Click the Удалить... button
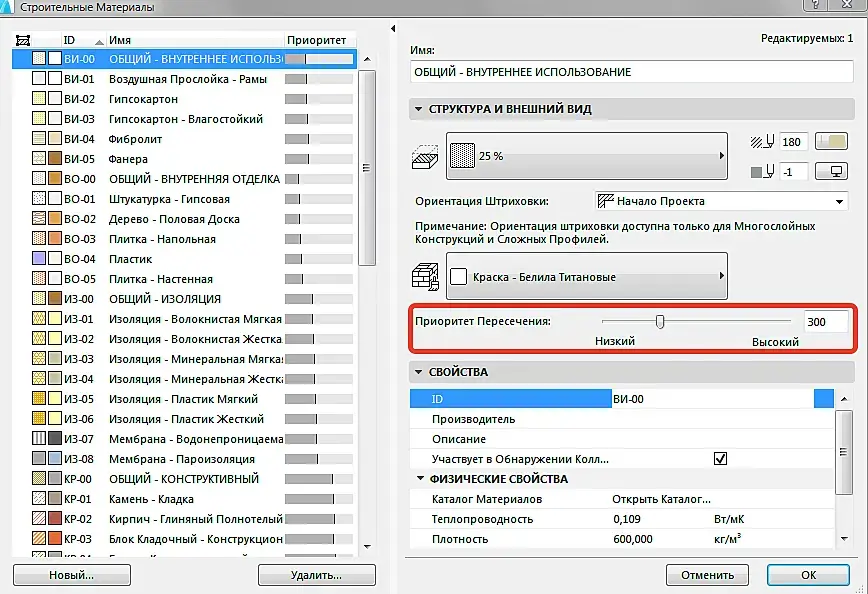The image size is (868, 594). point(317,575)
